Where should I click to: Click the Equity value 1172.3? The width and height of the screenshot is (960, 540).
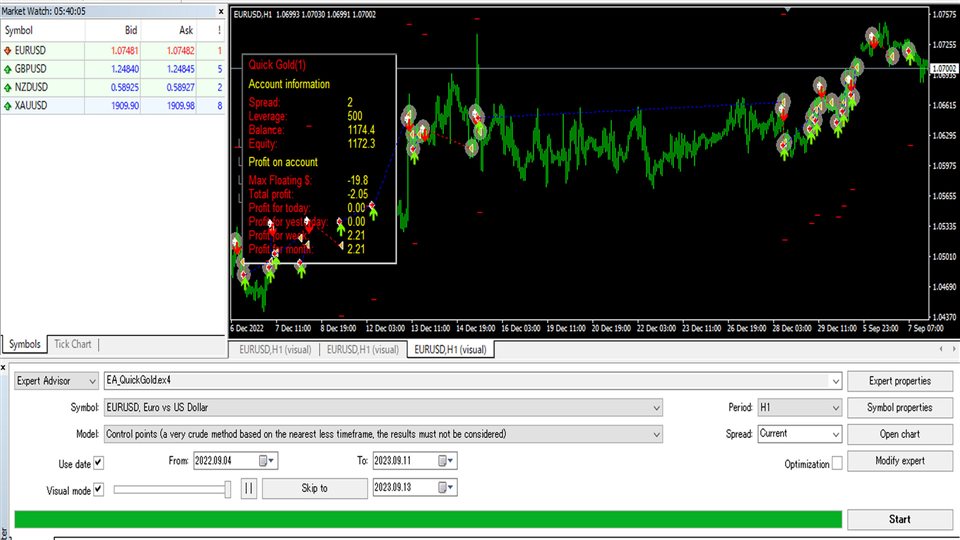click(x=361, y=144)
